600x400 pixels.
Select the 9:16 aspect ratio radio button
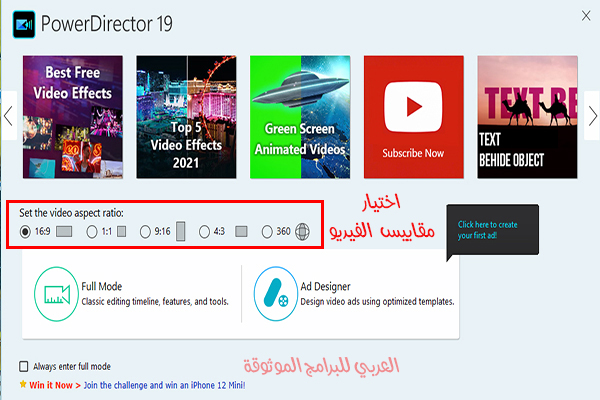coord(145,232)
